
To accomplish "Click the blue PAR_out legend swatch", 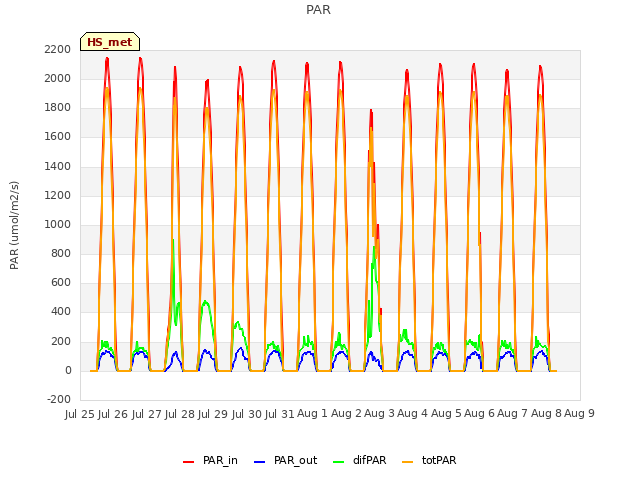I will (259, 462).
